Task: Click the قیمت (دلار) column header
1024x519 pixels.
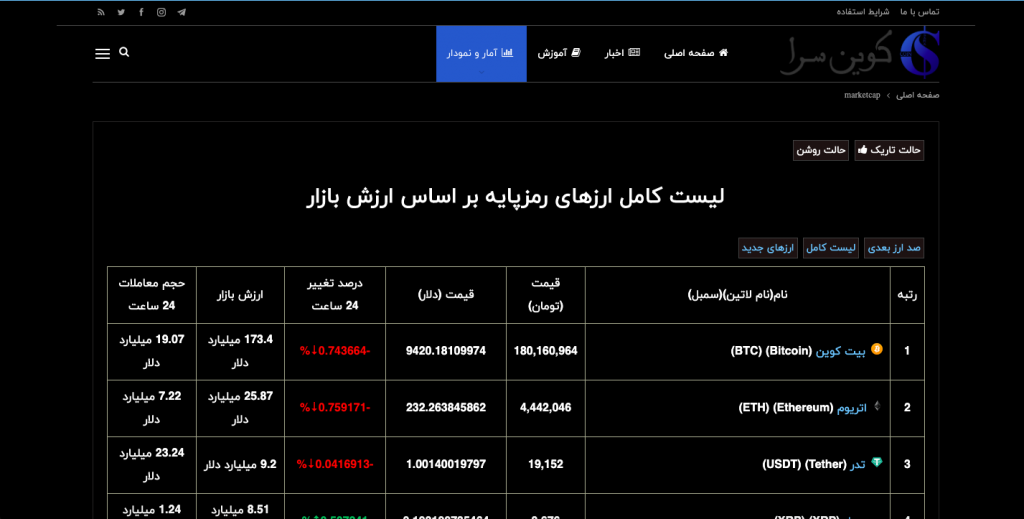Action: pos(446,295)
